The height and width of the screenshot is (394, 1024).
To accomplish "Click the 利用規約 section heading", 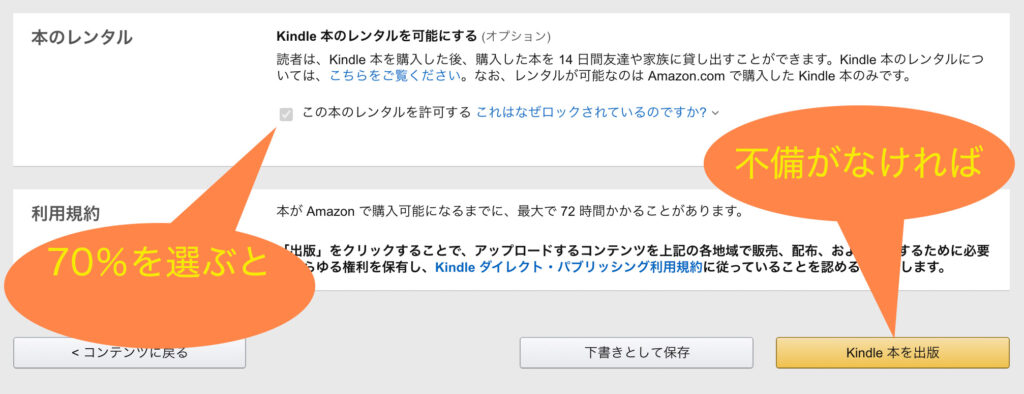I will [x=65, y=214].
